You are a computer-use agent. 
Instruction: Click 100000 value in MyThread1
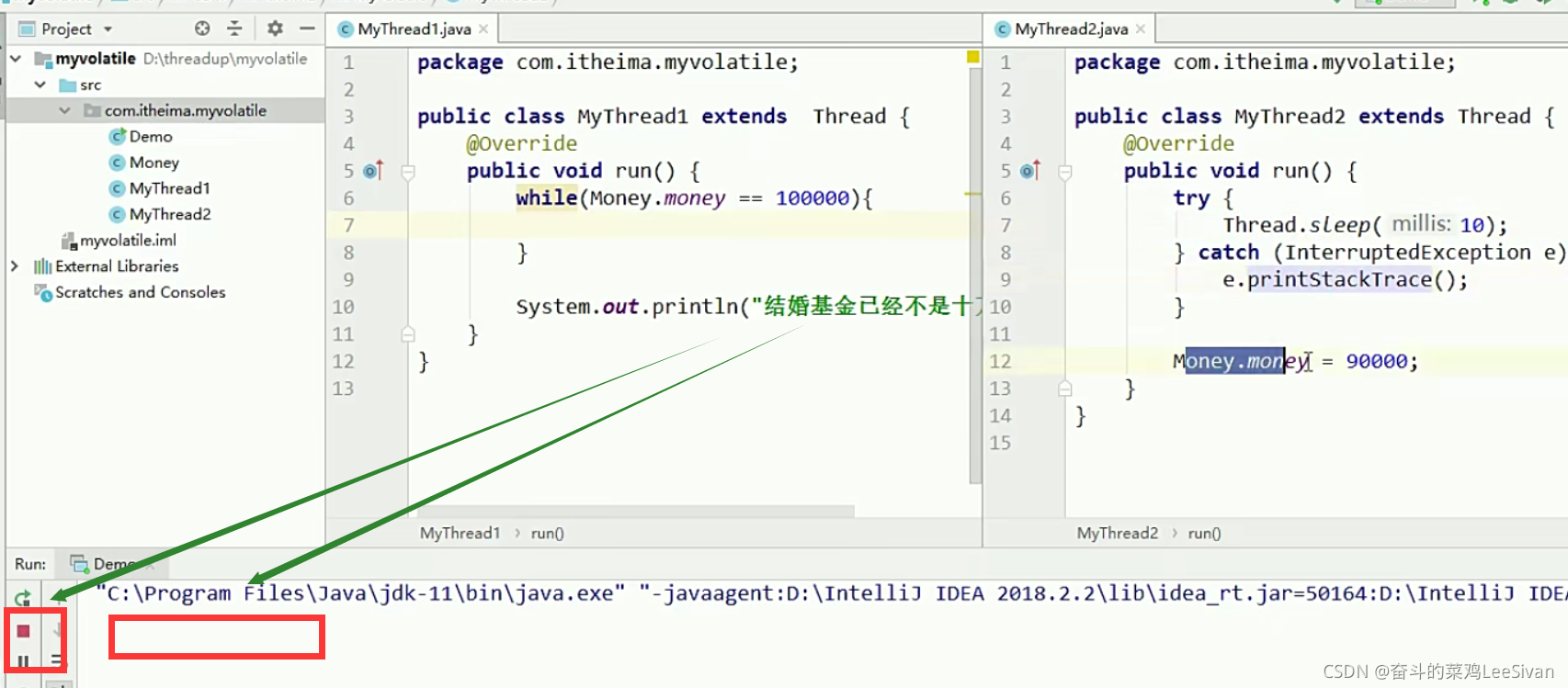[812, 198]
